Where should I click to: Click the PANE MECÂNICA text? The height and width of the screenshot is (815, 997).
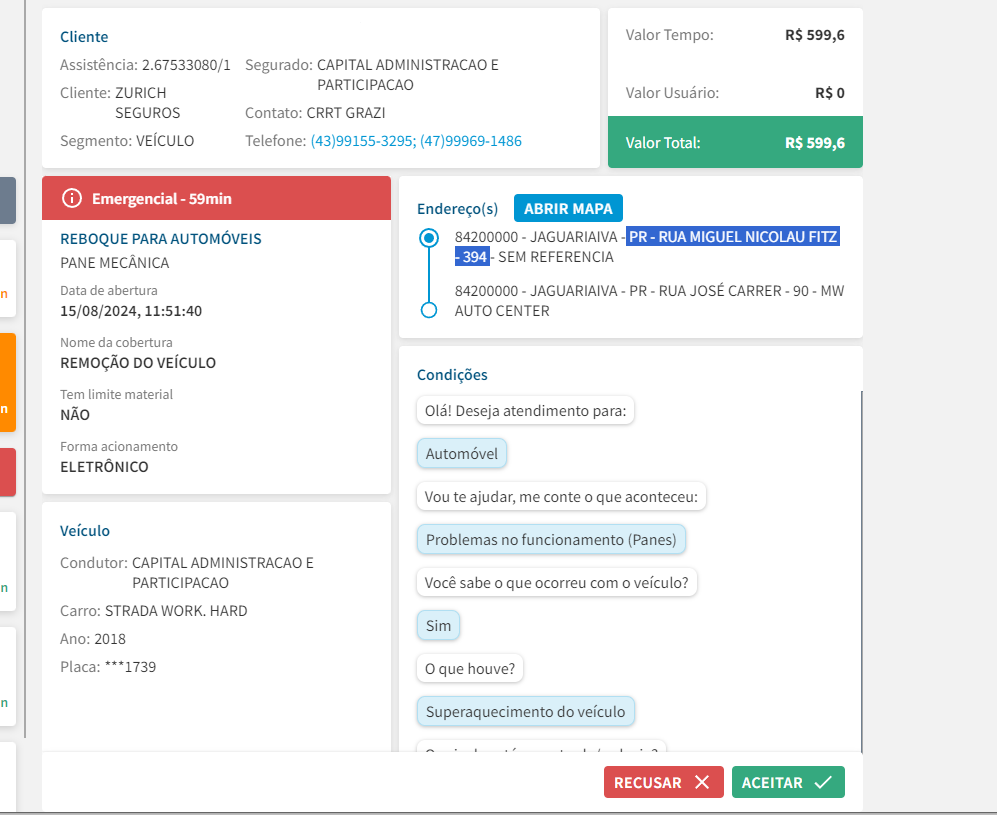click(114, 263)
